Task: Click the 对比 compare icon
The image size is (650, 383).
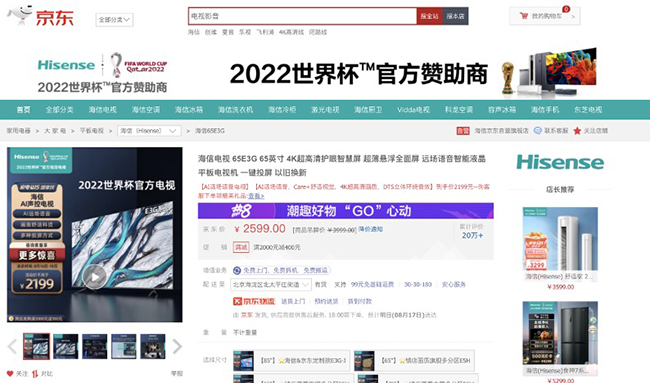Action: [35, 373]
